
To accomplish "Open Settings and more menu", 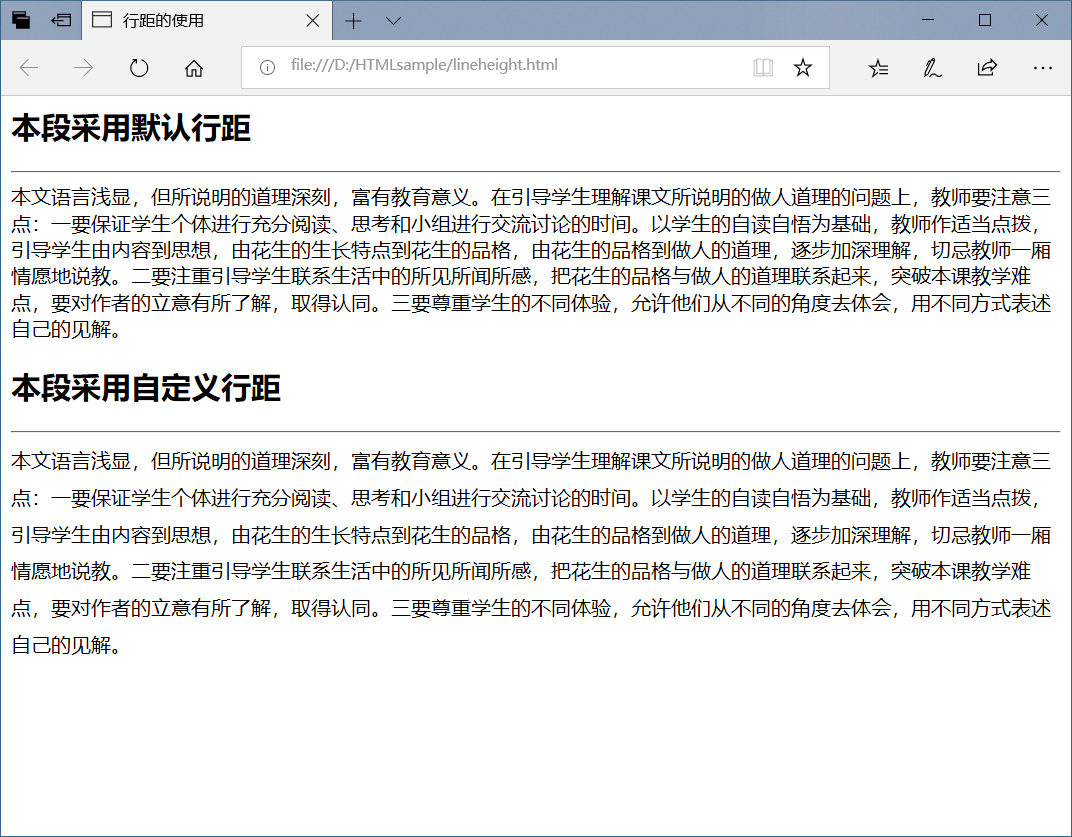I will pyautogui.click(x=1043, y=68).
